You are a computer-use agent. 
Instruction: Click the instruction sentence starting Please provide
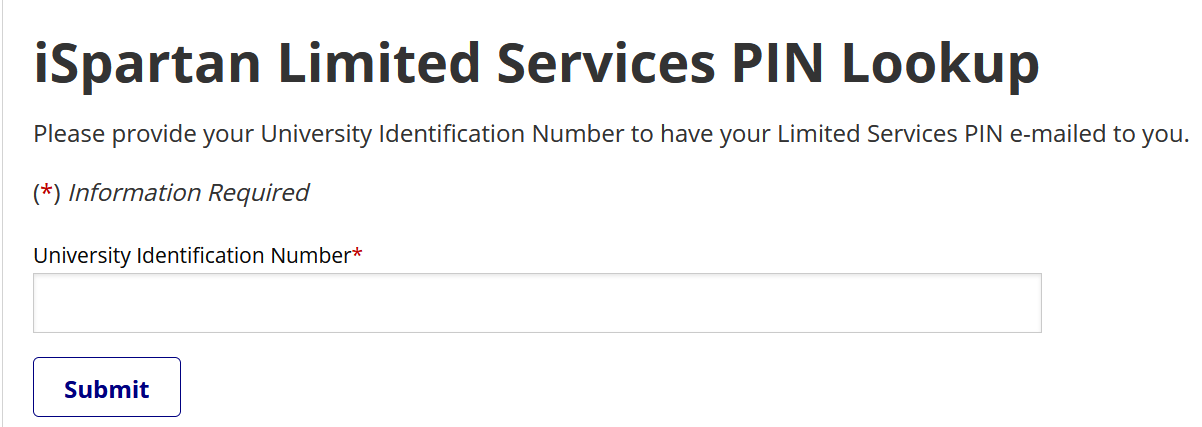click(610, 134)
